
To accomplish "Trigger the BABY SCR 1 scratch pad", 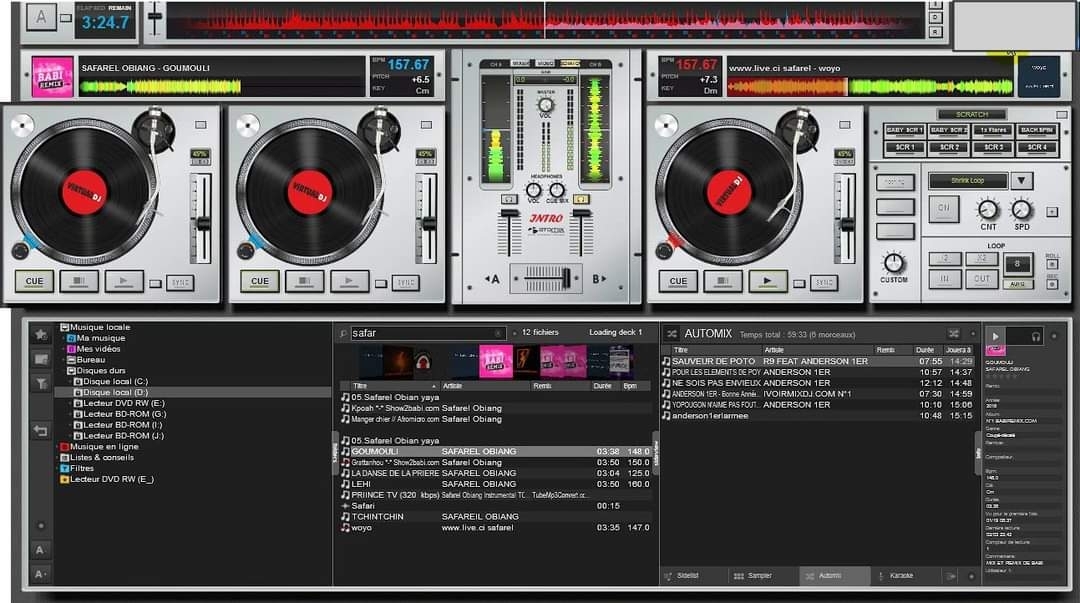I will (904, 130).
